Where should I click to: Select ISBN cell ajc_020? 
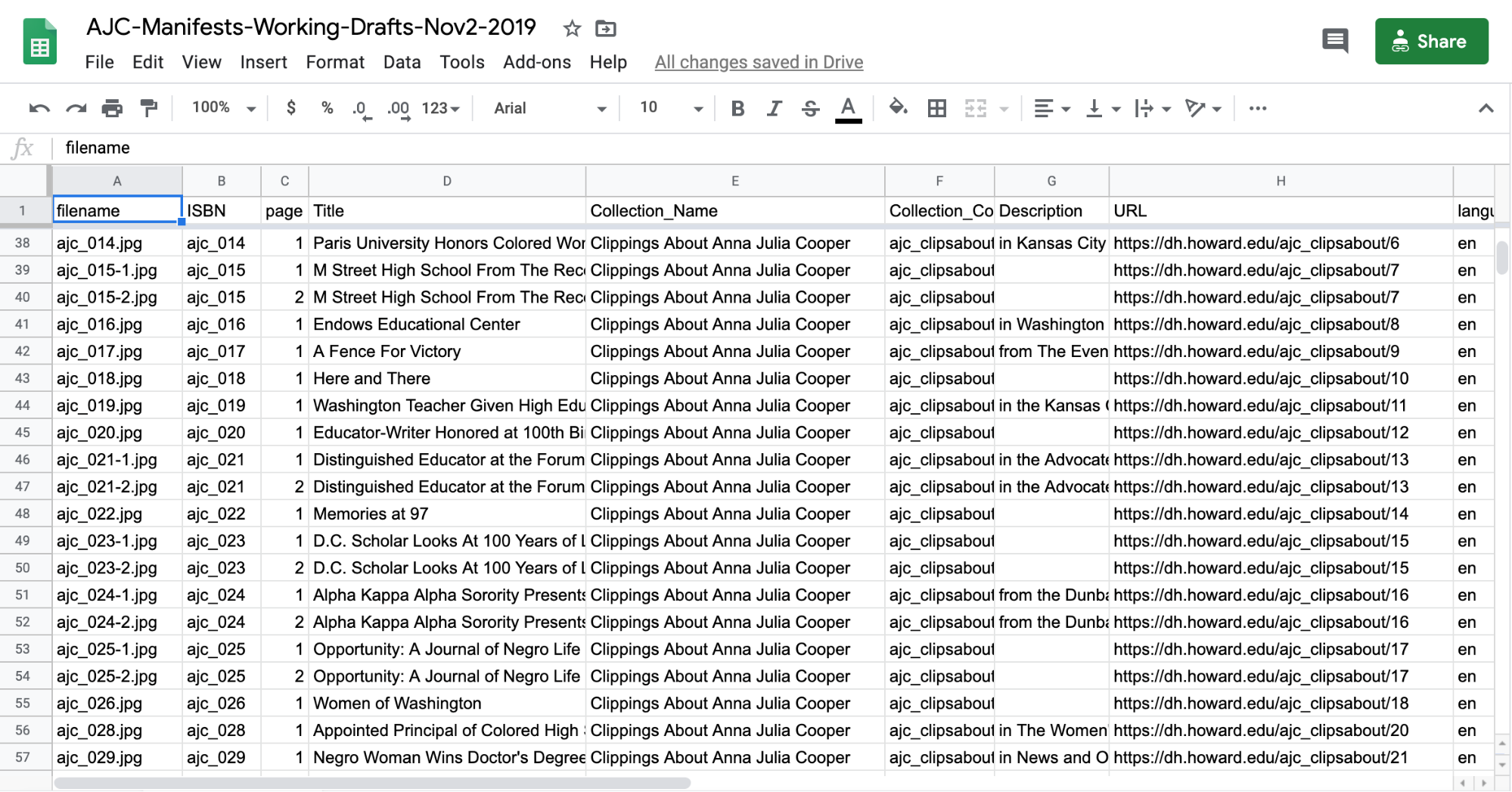(x=222, y=433)
